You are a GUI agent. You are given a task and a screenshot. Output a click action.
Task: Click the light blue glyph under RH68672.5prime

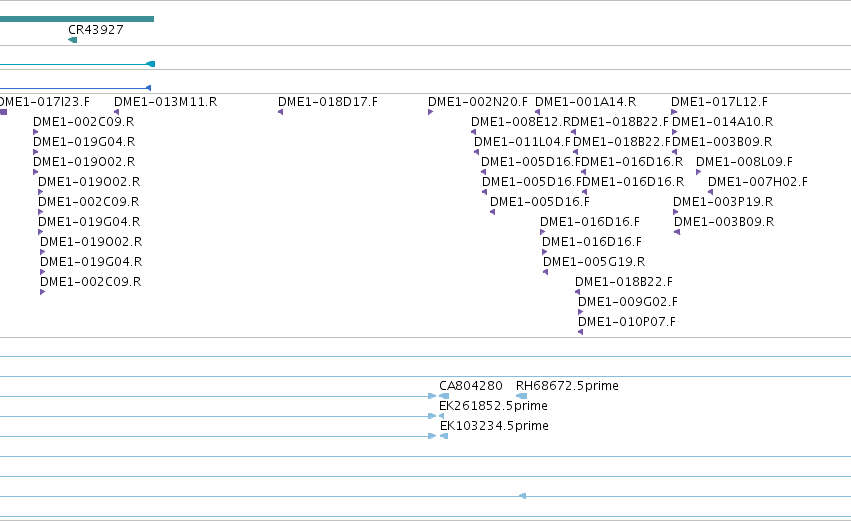point(522,397)
